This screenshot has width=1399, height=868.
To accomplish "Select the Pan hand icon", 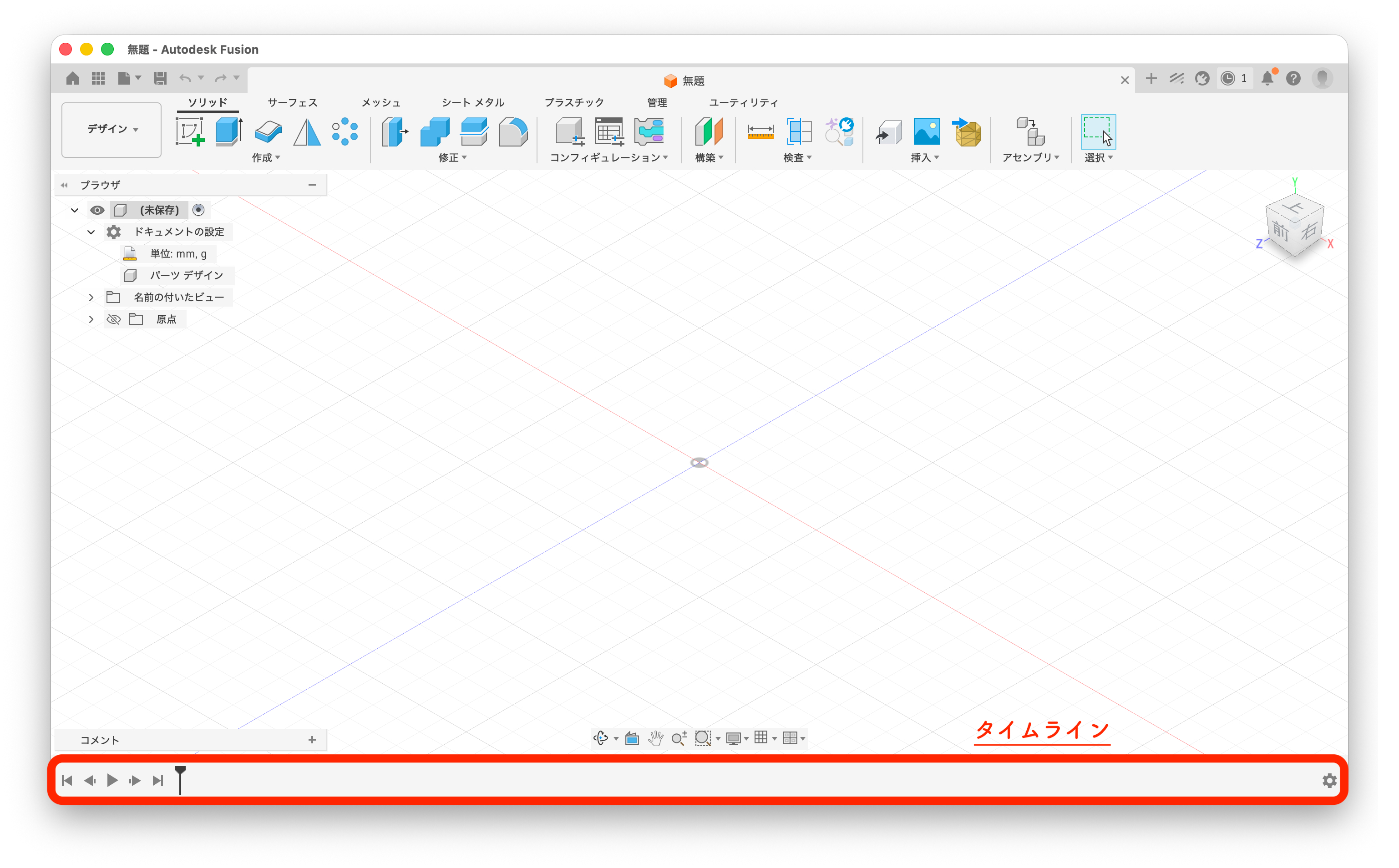I will point(655,738).
